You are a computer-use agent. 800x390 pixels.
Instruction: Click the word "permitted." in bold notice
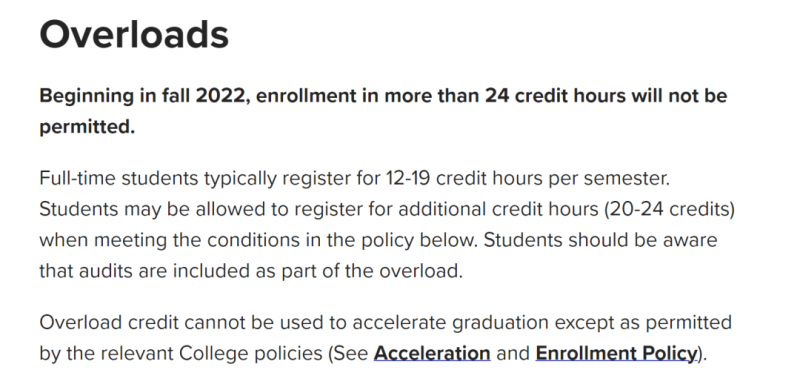[x=87, y=127]
